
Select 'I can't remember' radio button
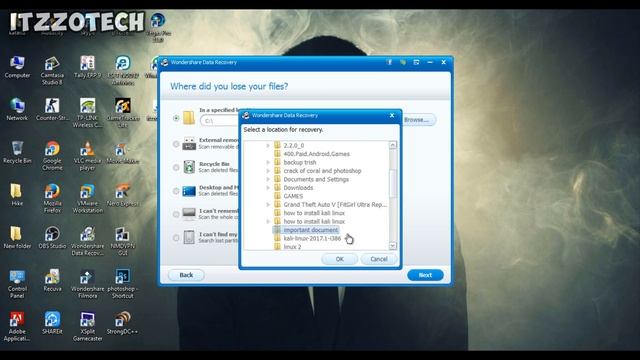coord(176,214)
